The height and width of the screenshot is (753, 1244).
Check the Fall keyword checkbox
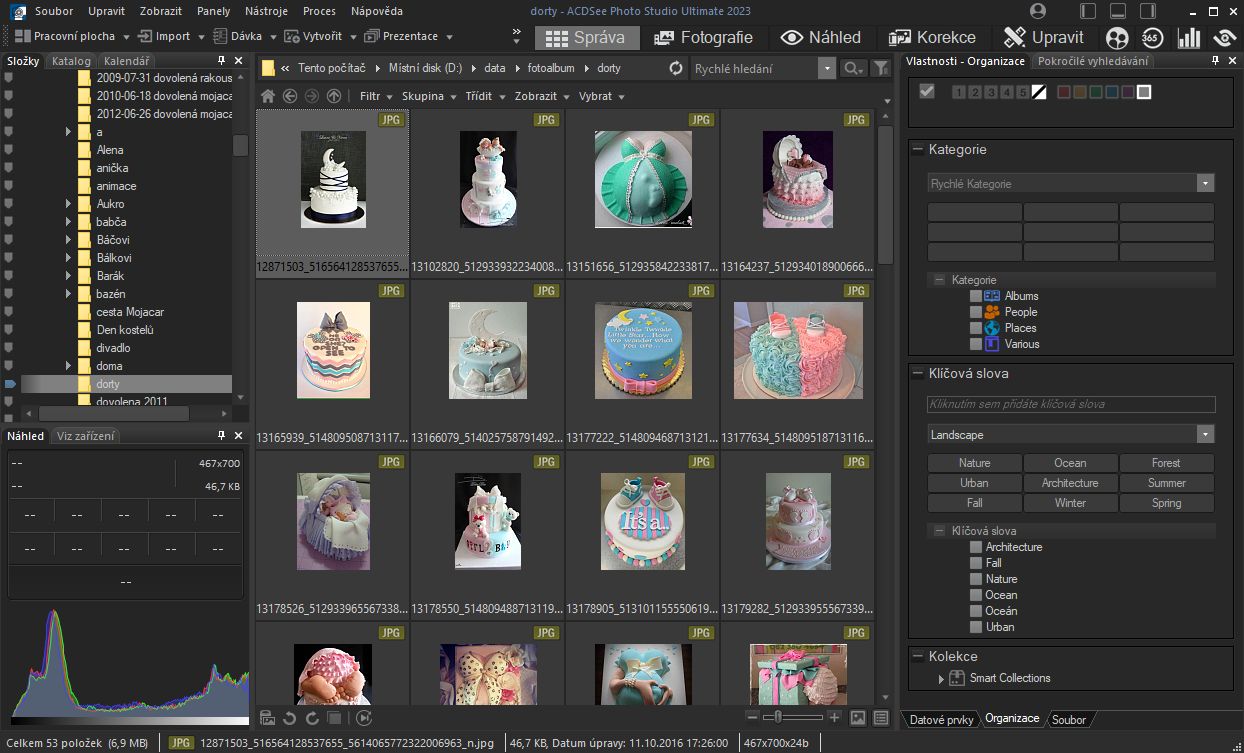(x=976, y=563)
